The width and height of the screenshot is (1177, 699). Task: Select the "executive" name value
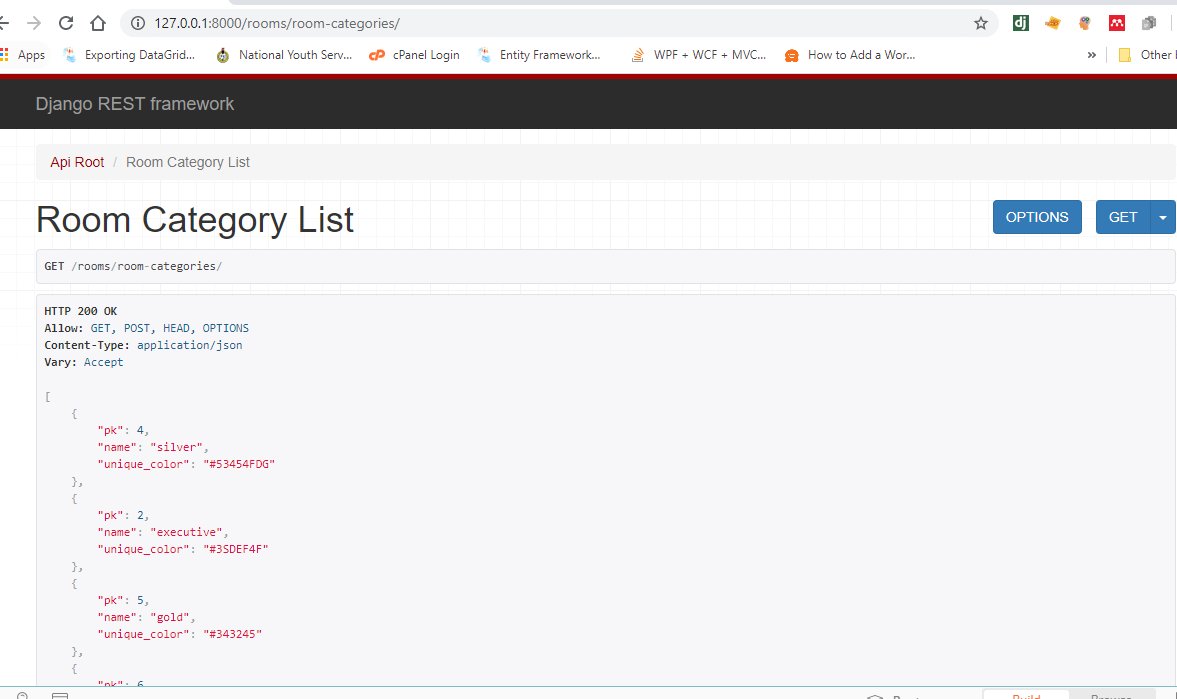click(x=186, y=532)
